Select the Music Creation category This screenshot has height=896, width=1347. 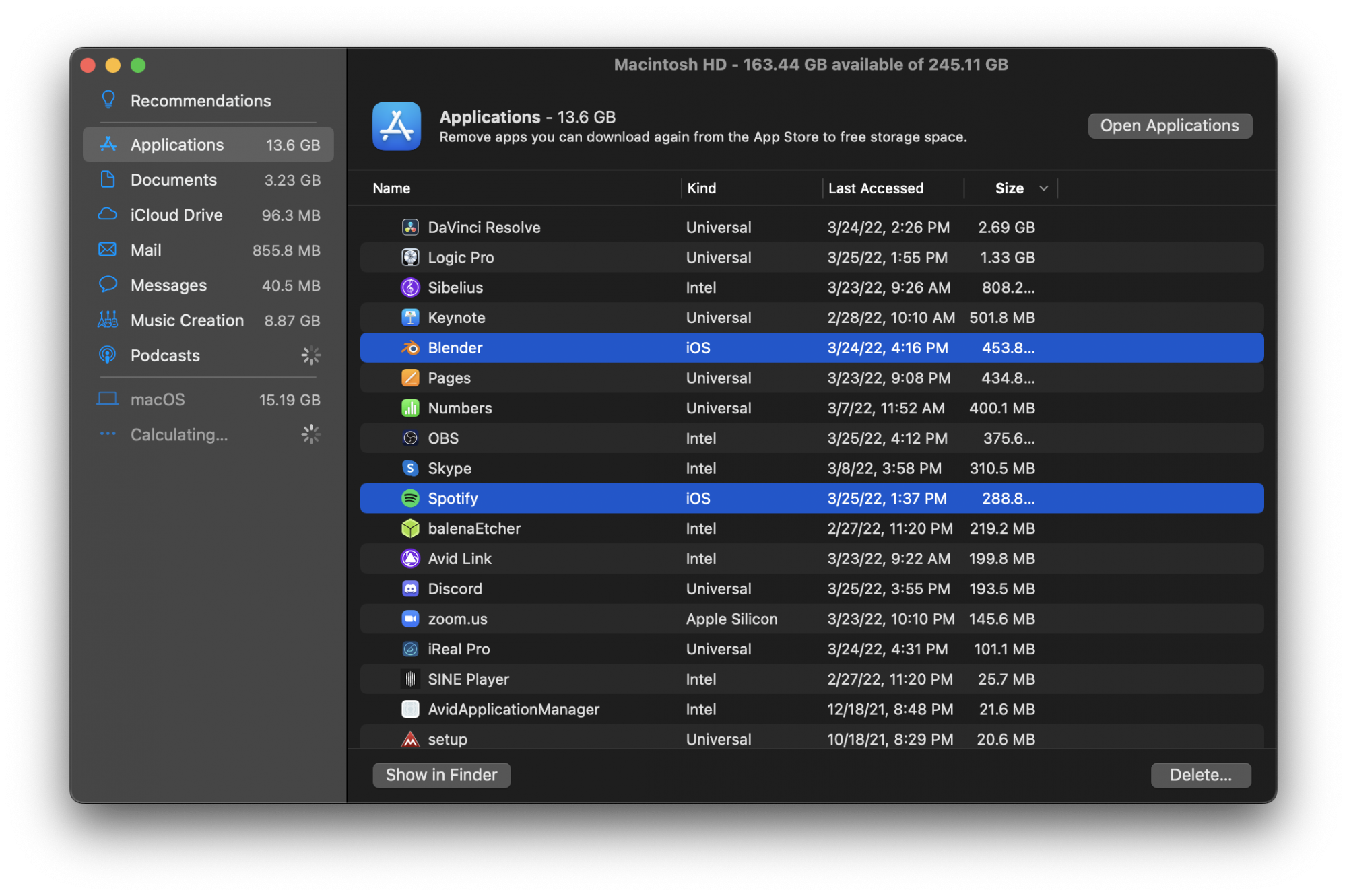pyautogui.click(x=208, y=320)
